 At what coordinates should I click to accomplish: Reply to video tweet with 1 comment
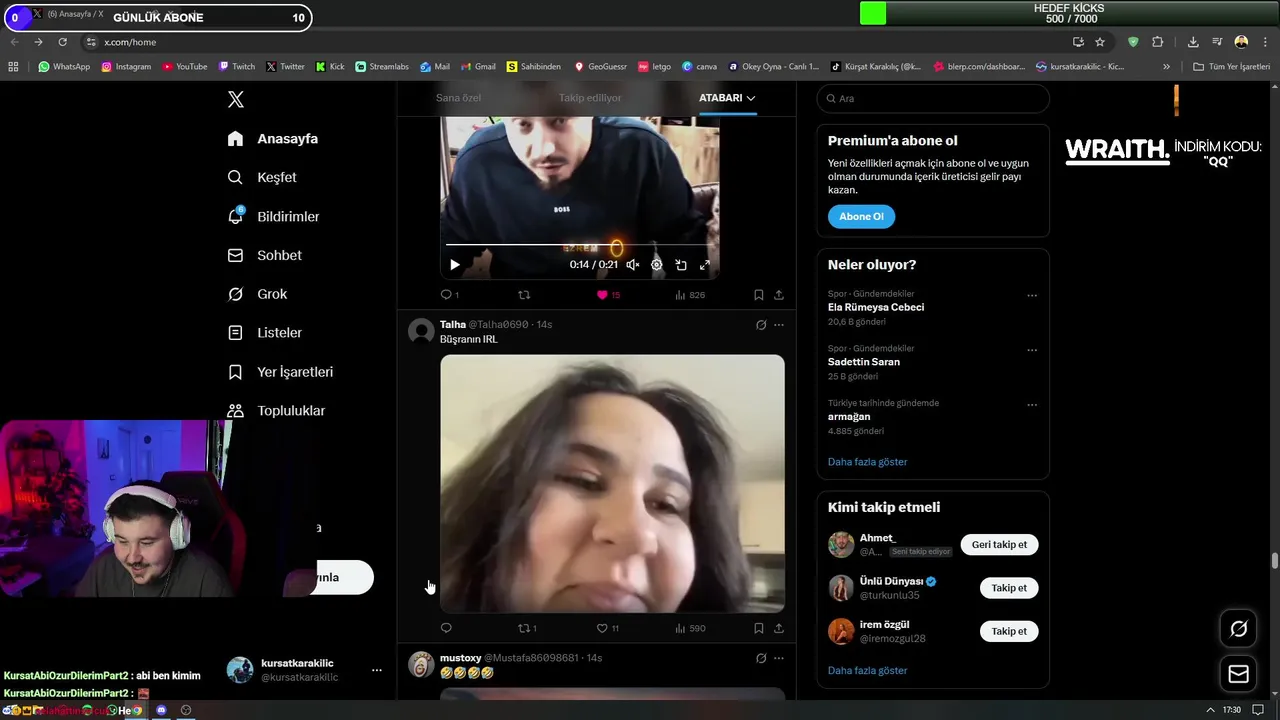[450, 295]
